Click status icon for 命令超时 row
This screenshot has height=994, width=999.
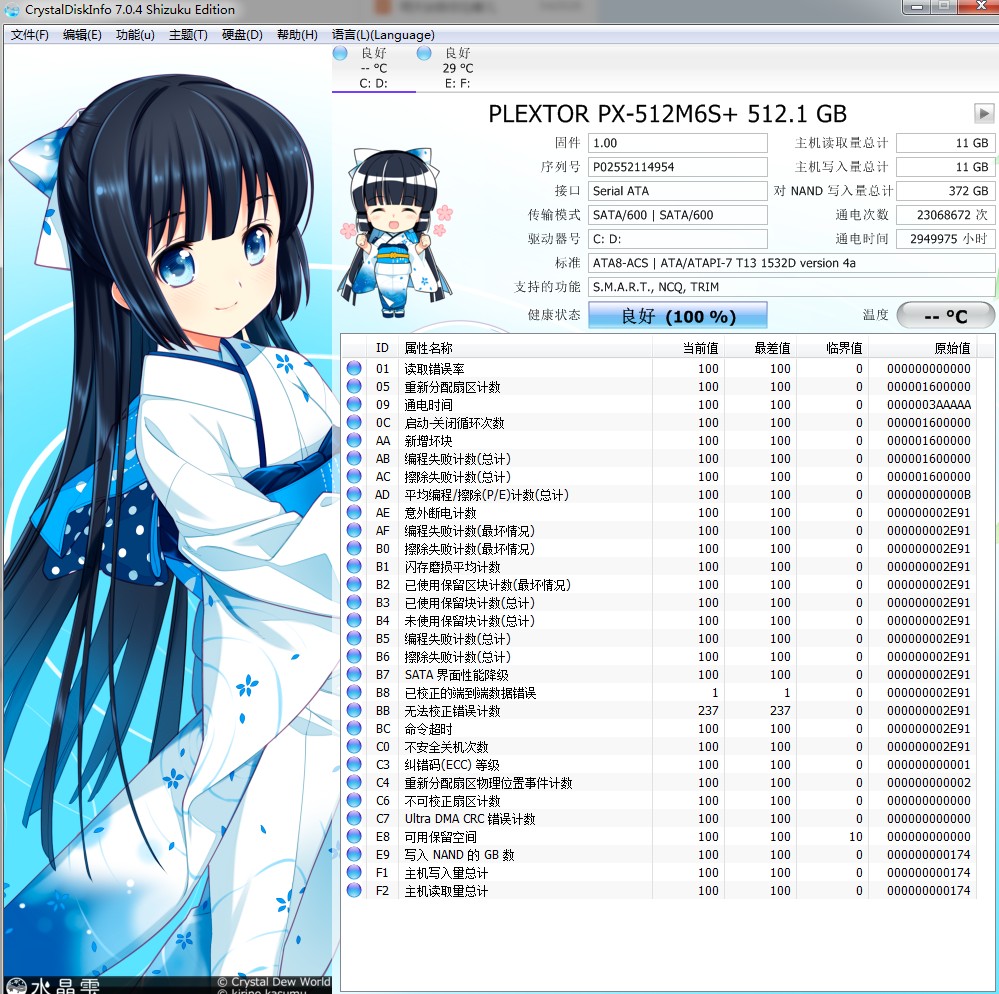pos(354,728)
